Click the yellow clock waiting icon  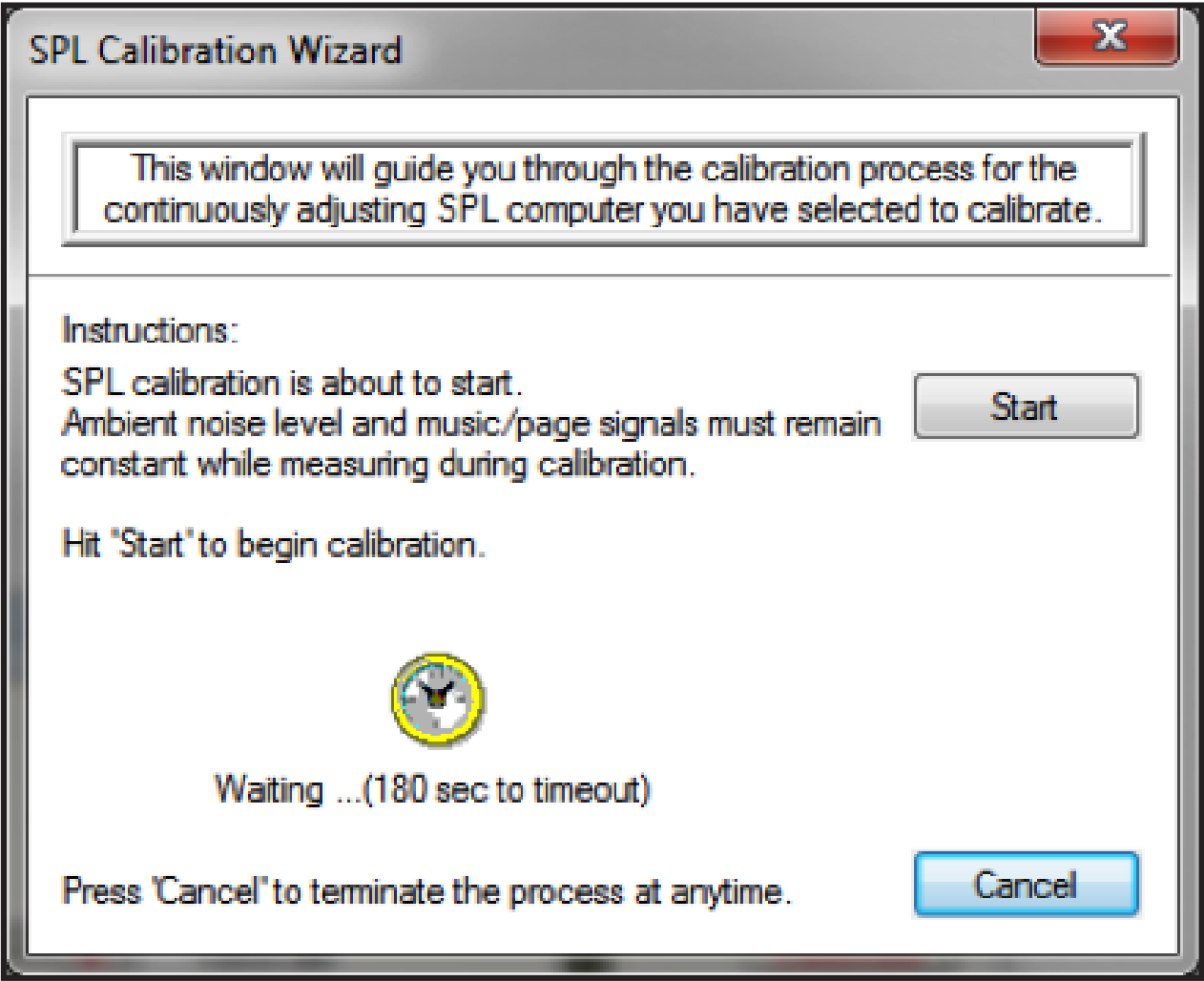[438, 700]
